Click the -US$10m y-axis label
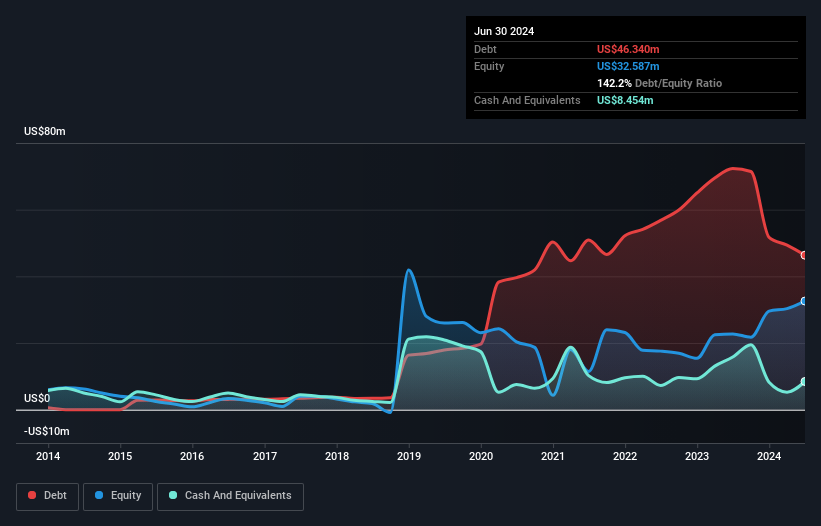821x526 pixels. pos(47,431)
